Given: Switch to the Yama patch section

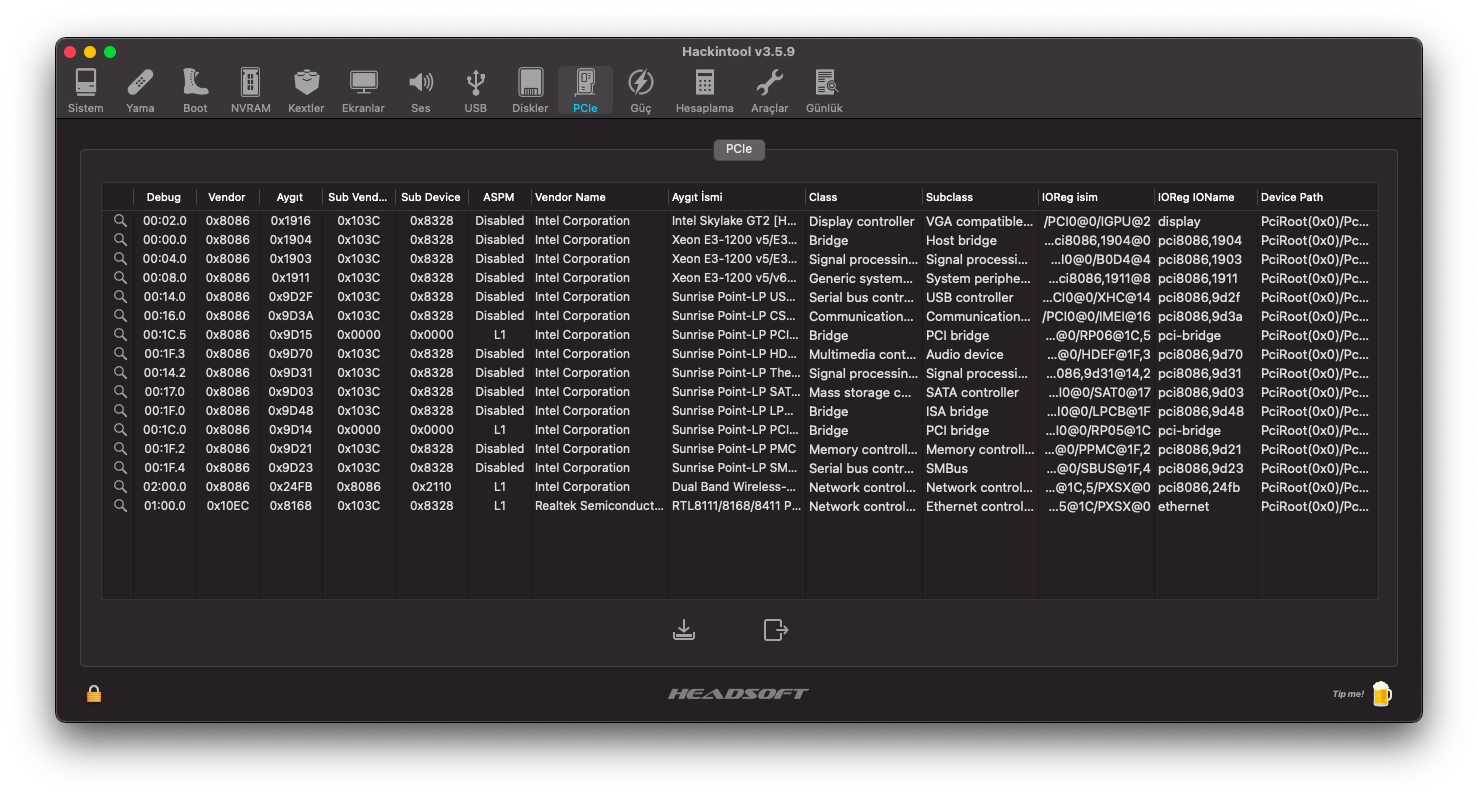Looking at the screenshot, I should pos(140,90).
